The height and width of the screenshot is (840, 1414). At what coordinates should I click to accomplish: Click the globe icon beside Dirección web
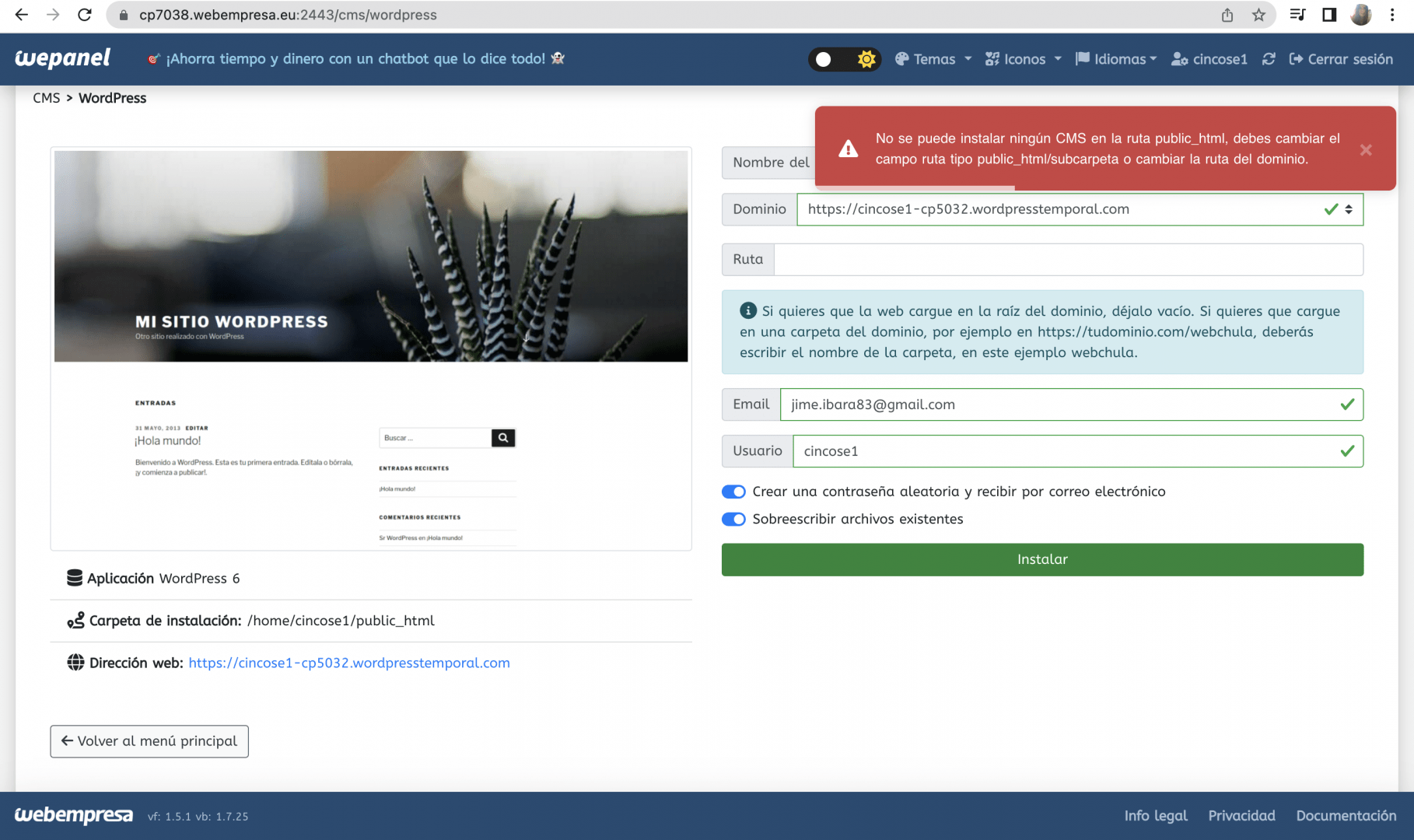(x=75, y=663)
